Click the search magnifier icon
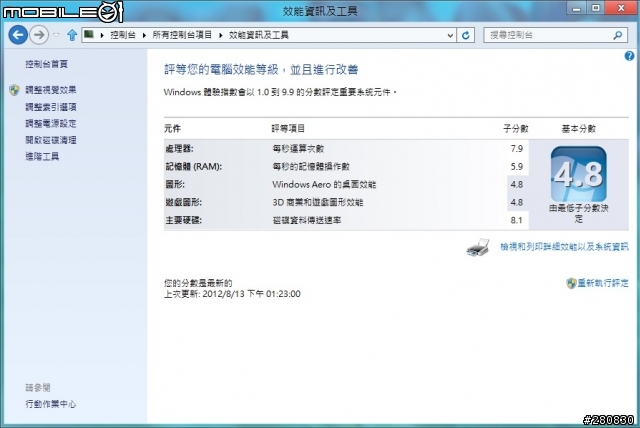Viewport: 640px width, 428px height. (618, 35)
